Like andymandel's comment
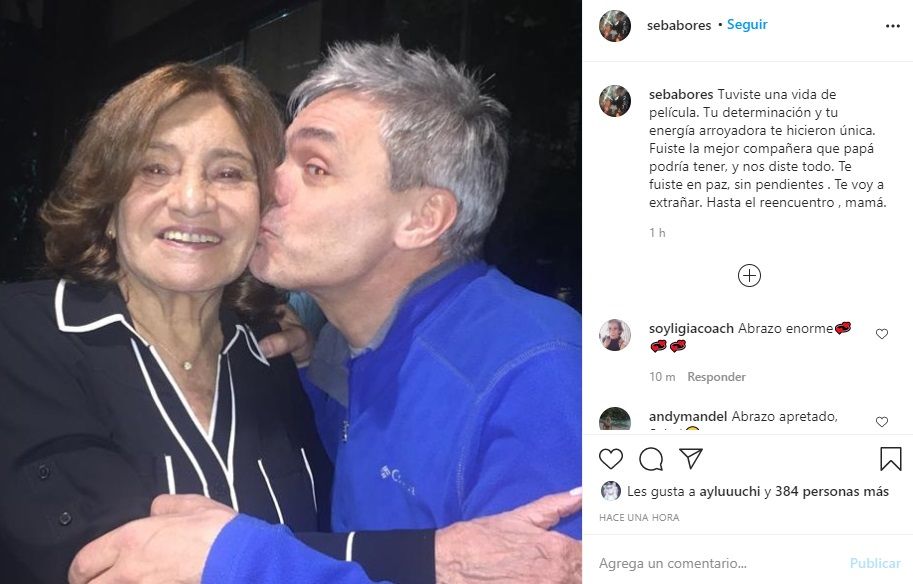Image resolution: width=913 pixels, height=584 pixels. 882,422
